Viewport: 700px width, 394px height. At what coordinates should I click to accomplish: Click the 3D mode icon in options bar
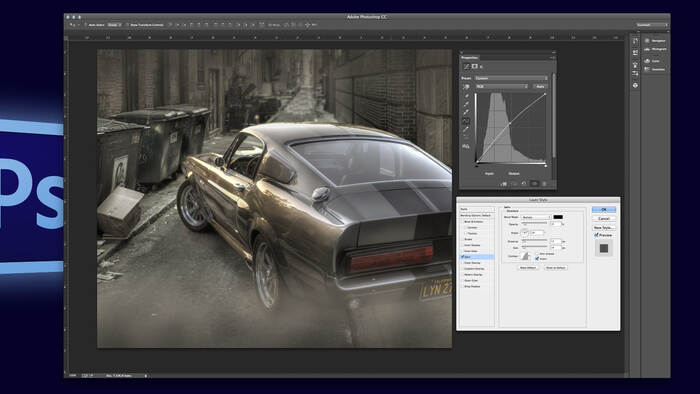click(307, 25)
